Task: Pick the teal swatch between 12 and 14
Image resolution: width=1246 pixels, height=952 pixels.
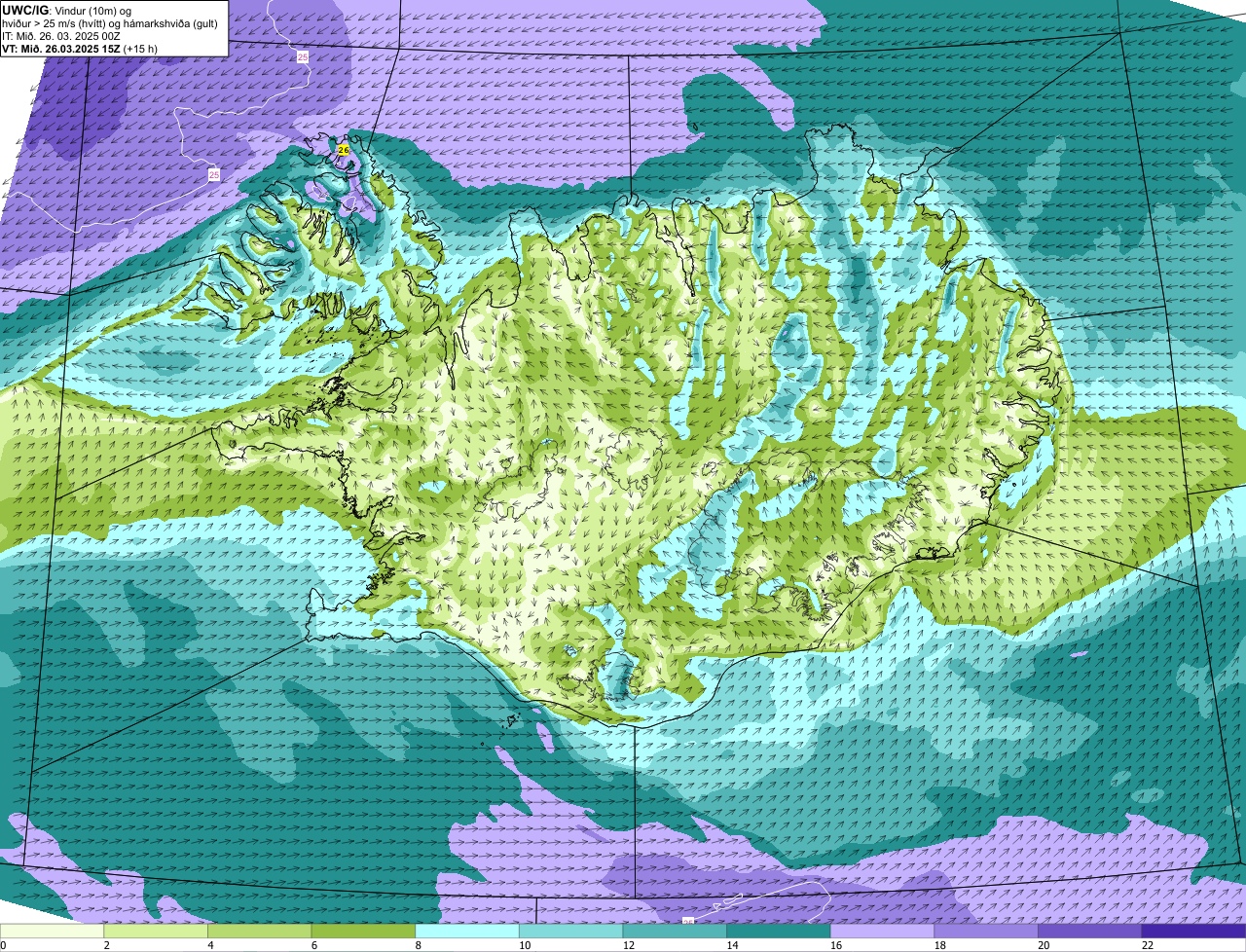Action: 675,931
